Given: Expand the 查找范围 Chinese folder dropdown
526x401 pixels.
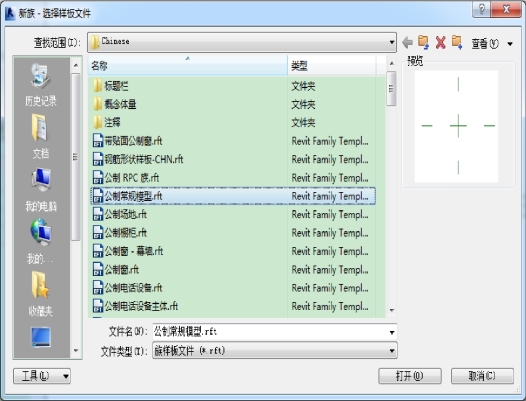Looking at the screenshot, I should pyautogui.click(x=391, y=42).
